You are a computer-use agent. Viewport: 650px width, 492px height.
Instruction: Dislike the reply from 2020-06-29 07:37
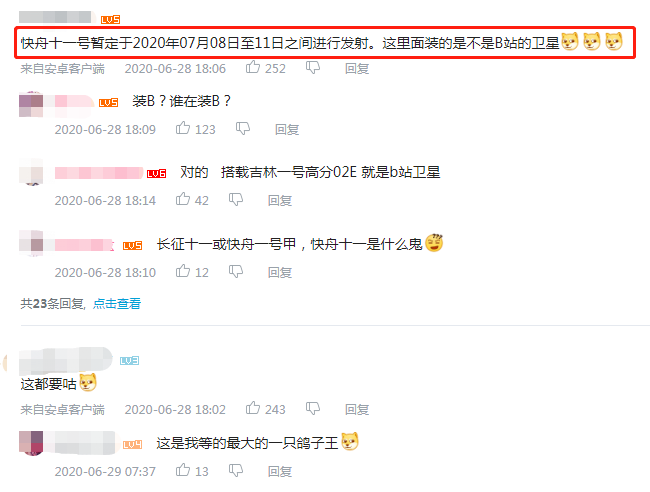(x=236, y=470)
